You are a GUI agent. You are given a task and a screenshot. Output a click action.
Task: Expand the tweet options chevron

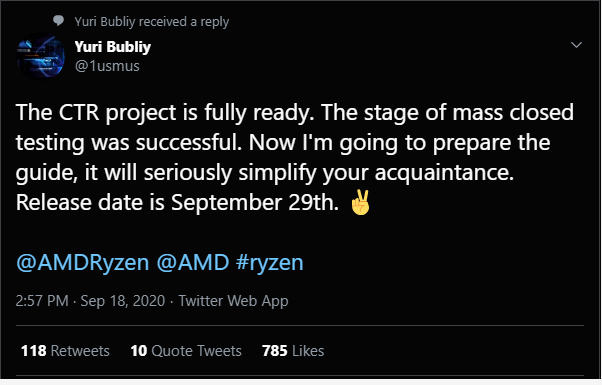pyautogui.click(x=576, y=45)
